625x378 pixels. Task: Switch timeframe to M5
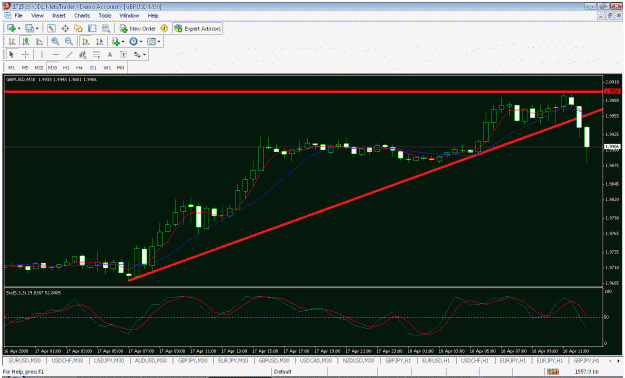click(x=25, y=68)
